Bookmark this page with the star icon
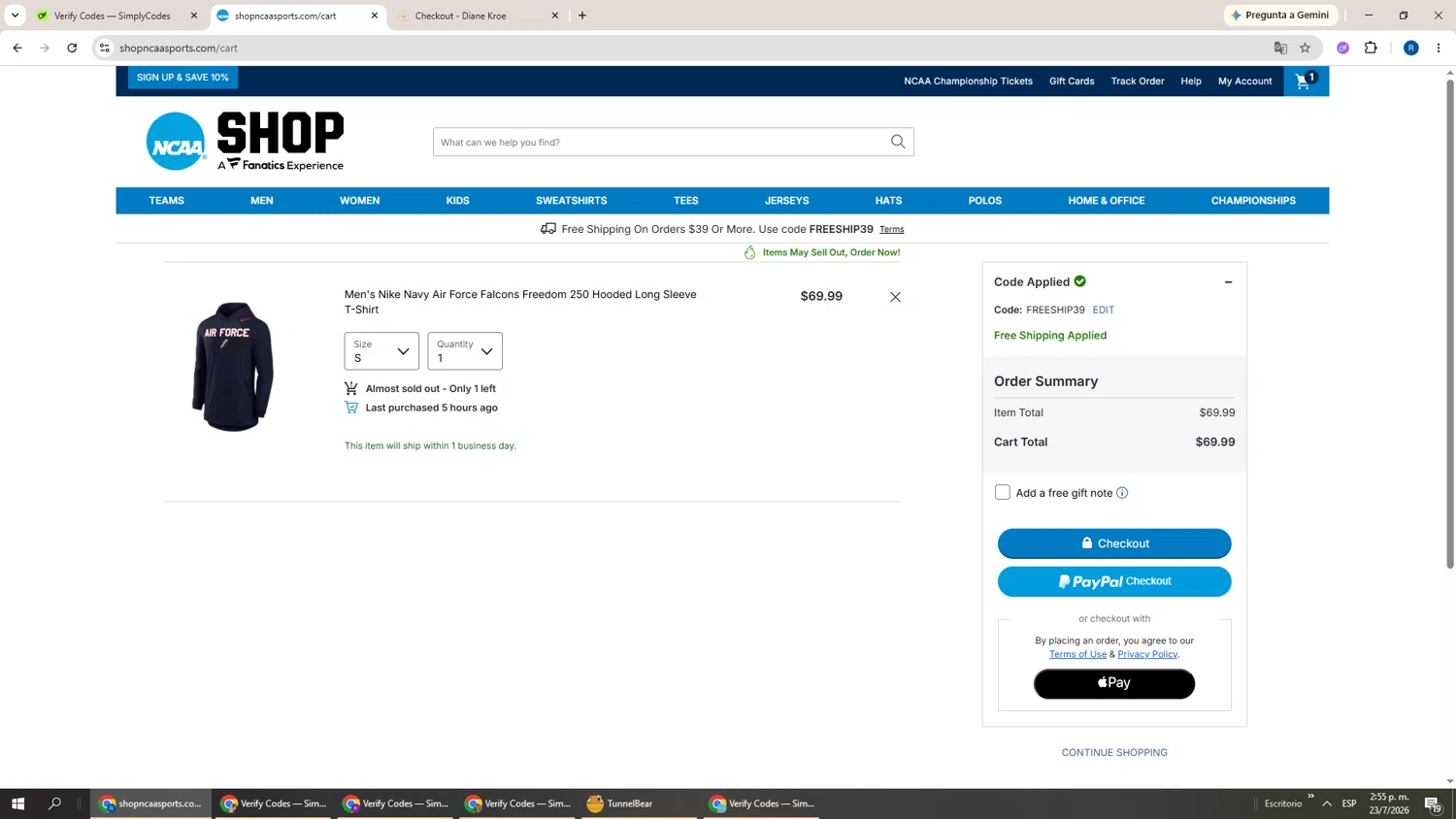Viewport: 1456px width, 819px height. [x=1306, y=48]
